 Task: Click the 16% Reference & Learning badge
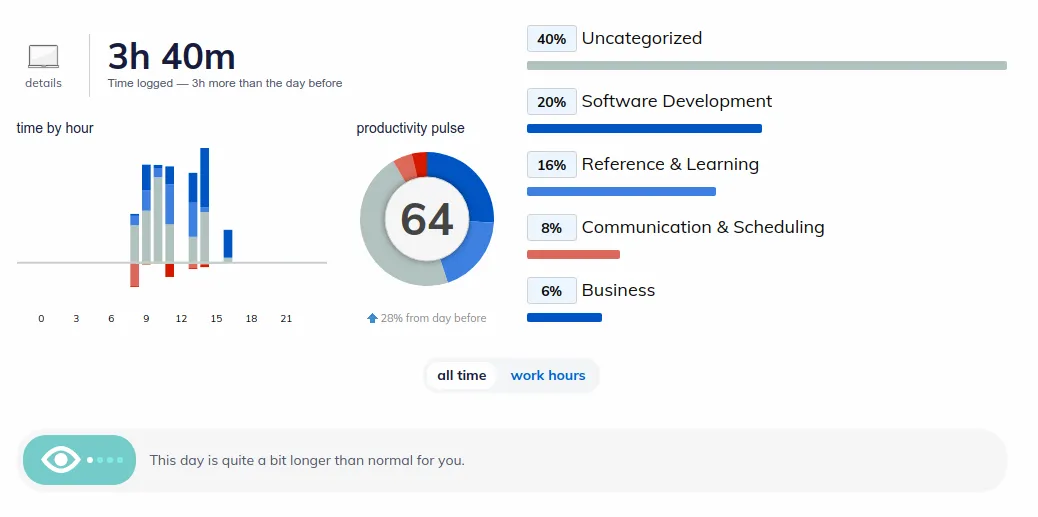tap(552, 165)
